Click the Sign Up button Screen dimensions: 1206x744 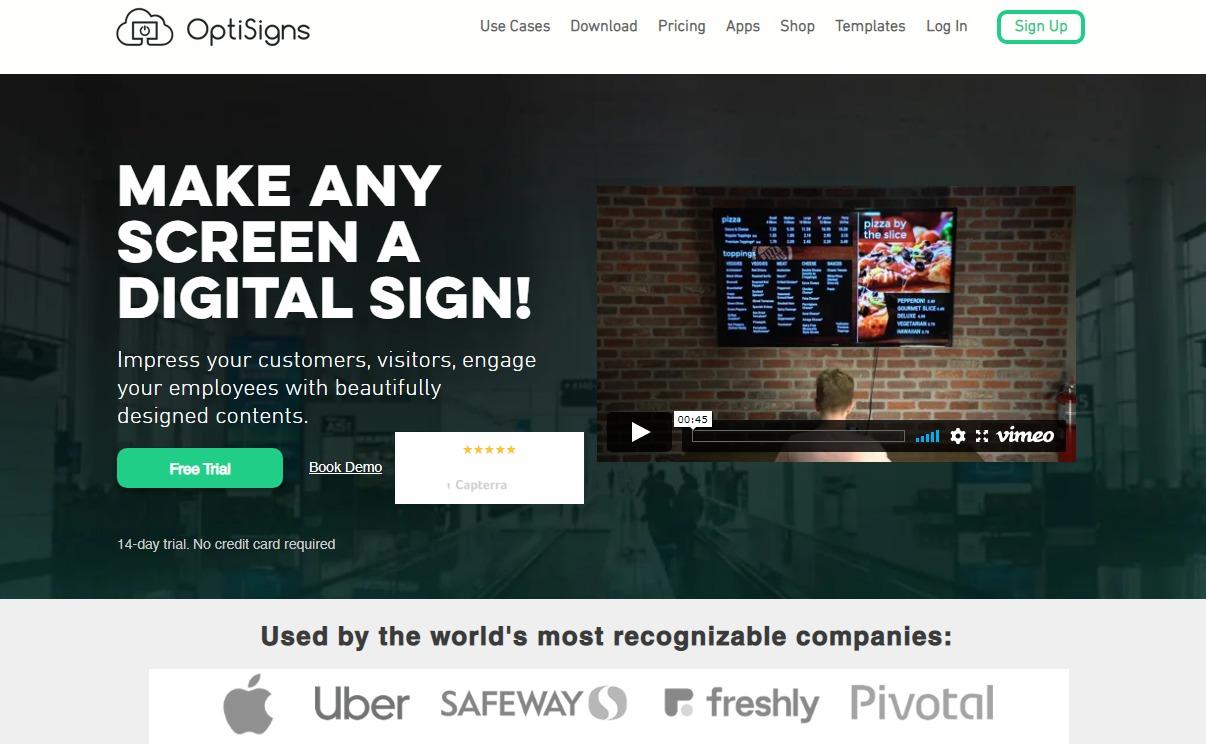pyautogui.click(x=1041, y=26)
